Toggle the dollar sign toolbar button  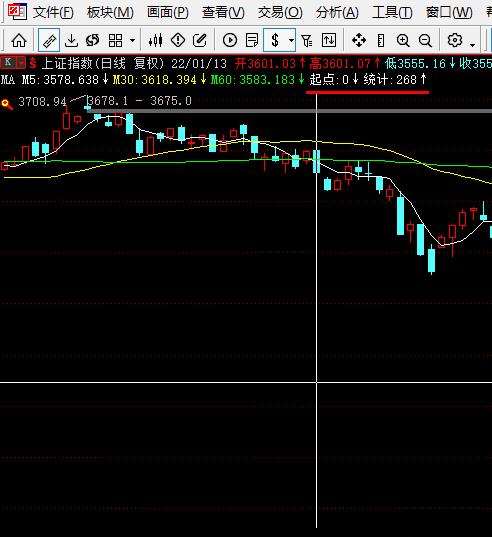point(275,40)
